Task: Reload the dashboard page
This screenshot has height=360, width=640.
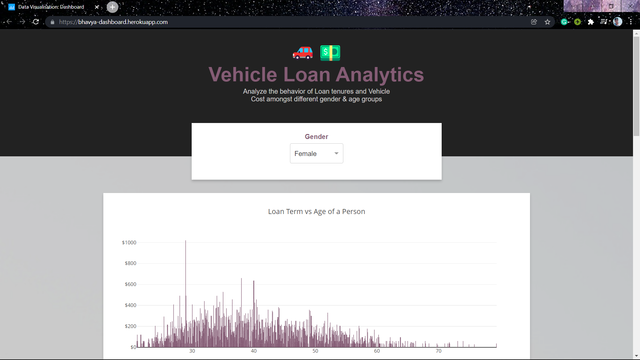Action: pyautogui.click(x=36, y=22)
